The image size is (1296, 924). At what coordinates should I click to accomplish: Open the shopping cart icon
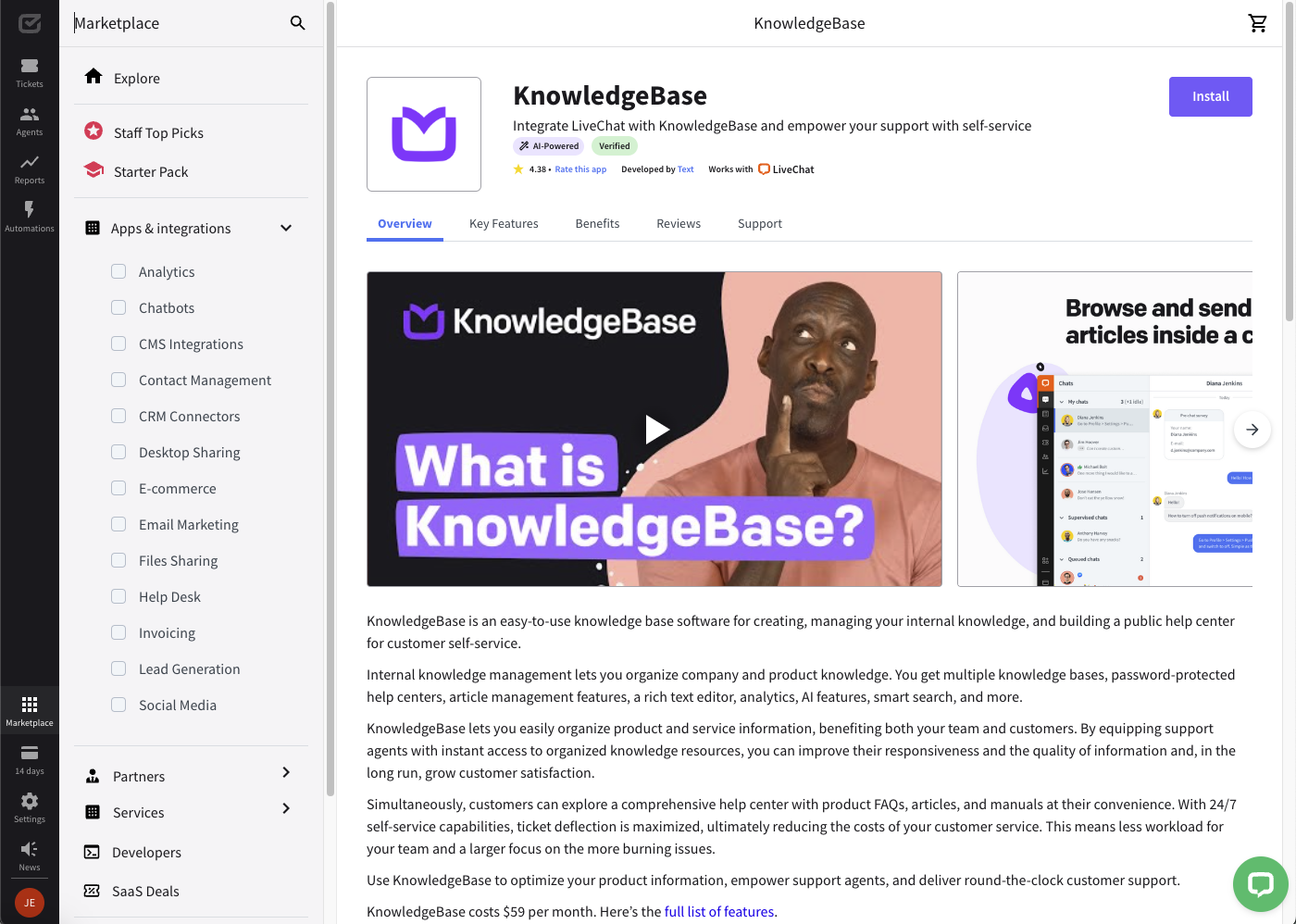(1257, 23)
